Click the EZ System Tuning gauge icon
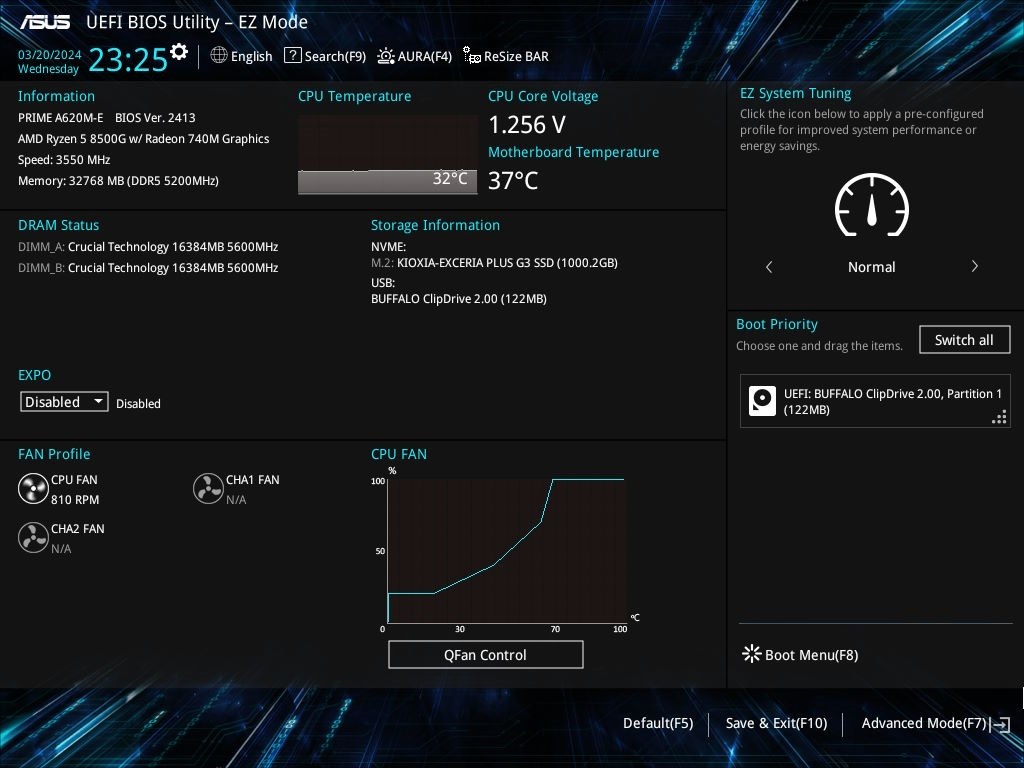The image size is (1024, 768). point(872,205)
